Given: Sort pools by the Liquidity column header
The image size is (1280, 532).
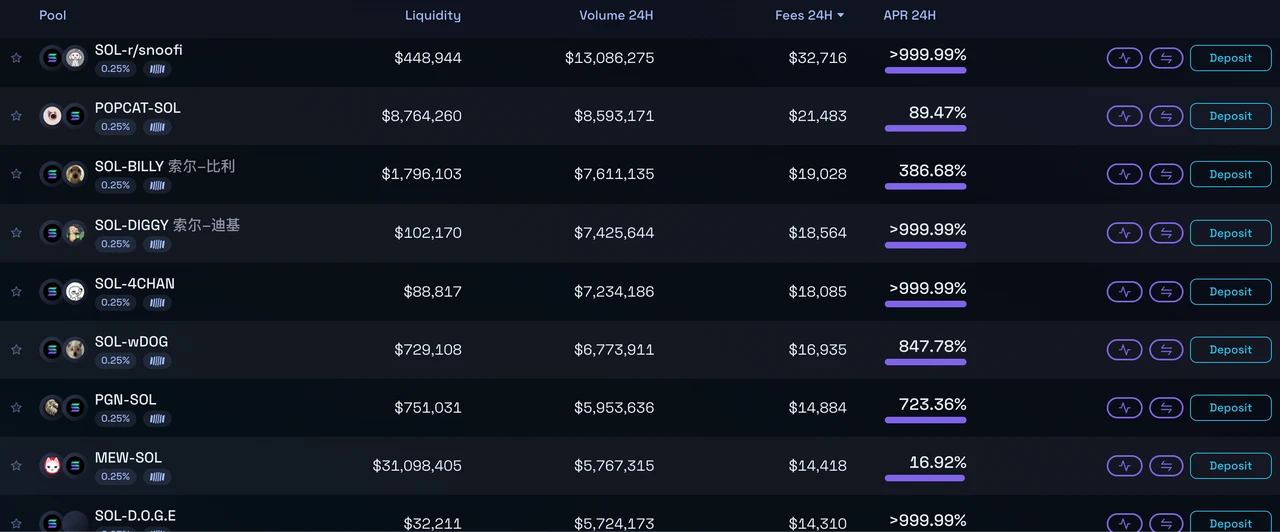Looking at the screenshot, I should pos(432,16).
